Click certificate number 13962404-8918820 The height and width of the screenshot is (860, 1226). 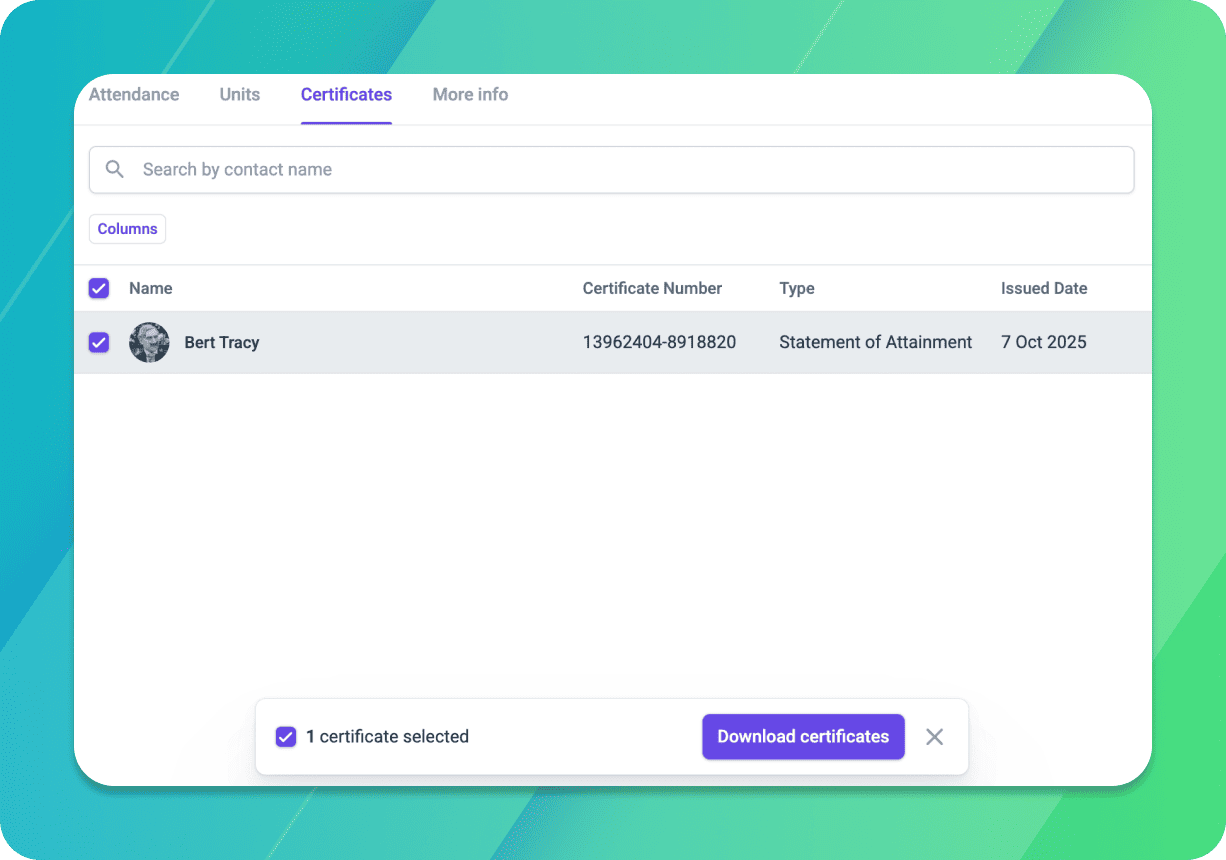tap(659, 342)
